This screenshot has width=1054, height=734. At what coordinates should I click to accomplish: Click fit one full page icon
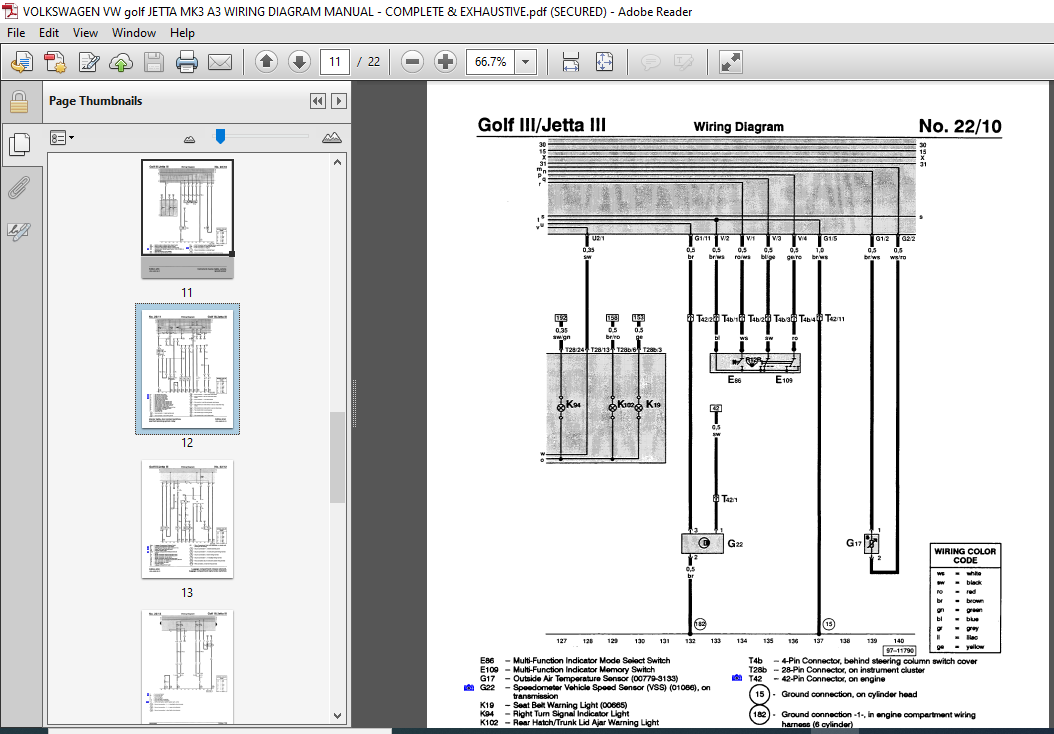(604, 62)
